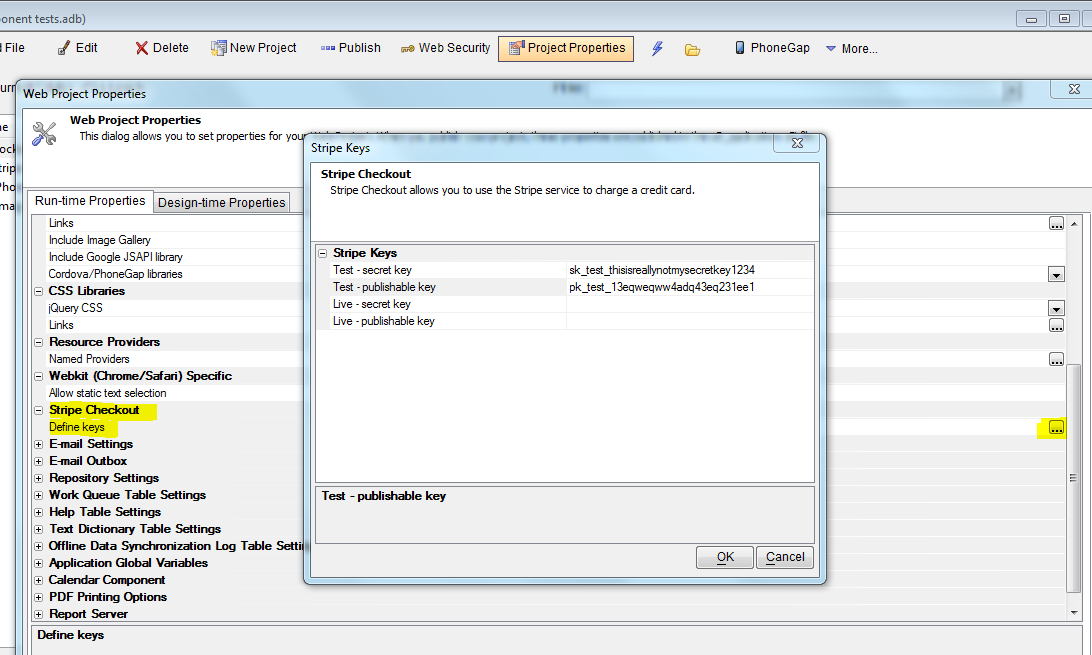Select the 'Test - secret key' label
Image resolution: width=1092 pixels, height=655 pixels.
tap(372, 270)
